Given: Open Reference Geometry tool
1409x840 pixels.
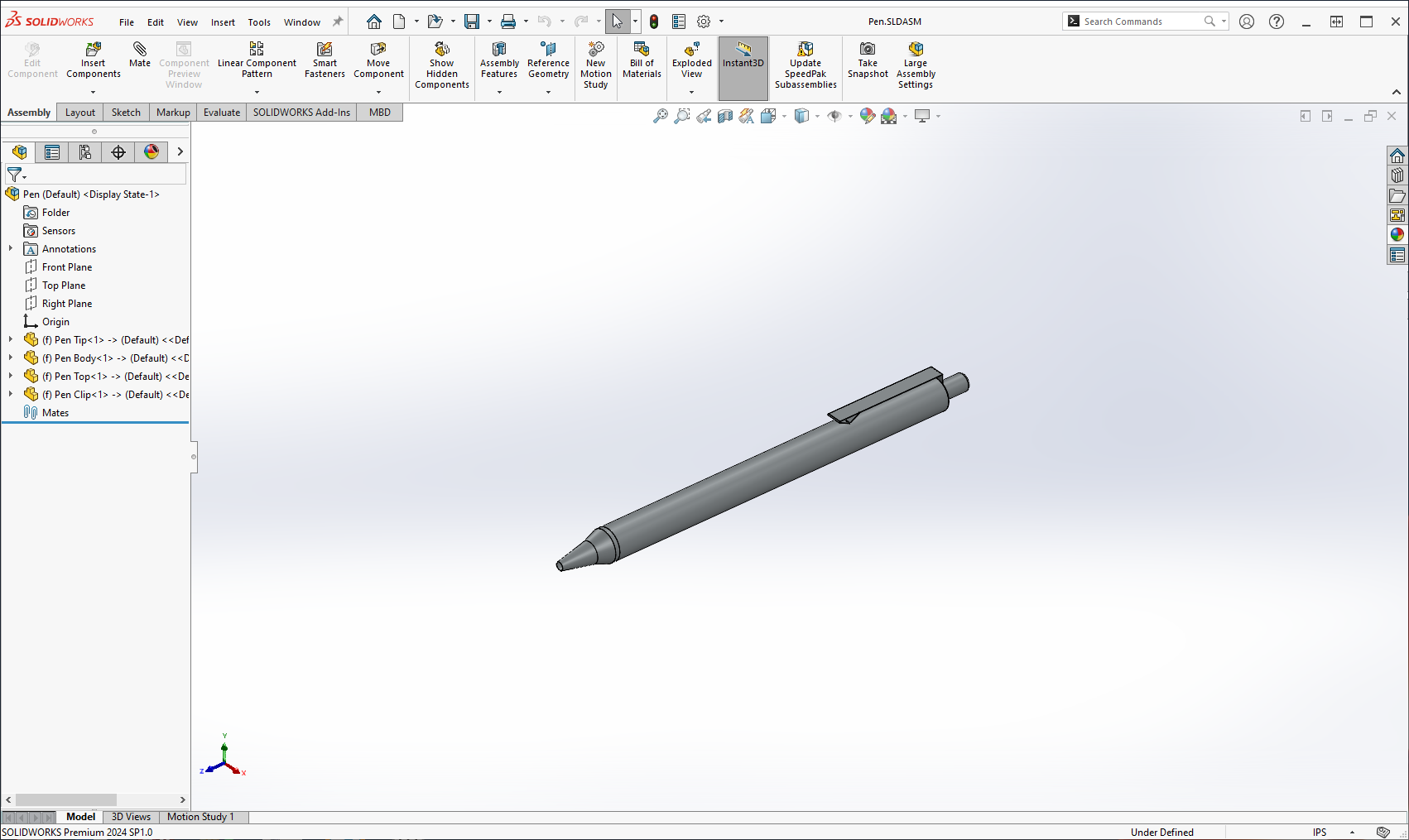Looking at the screenshot, I should (x=548, y=60).
